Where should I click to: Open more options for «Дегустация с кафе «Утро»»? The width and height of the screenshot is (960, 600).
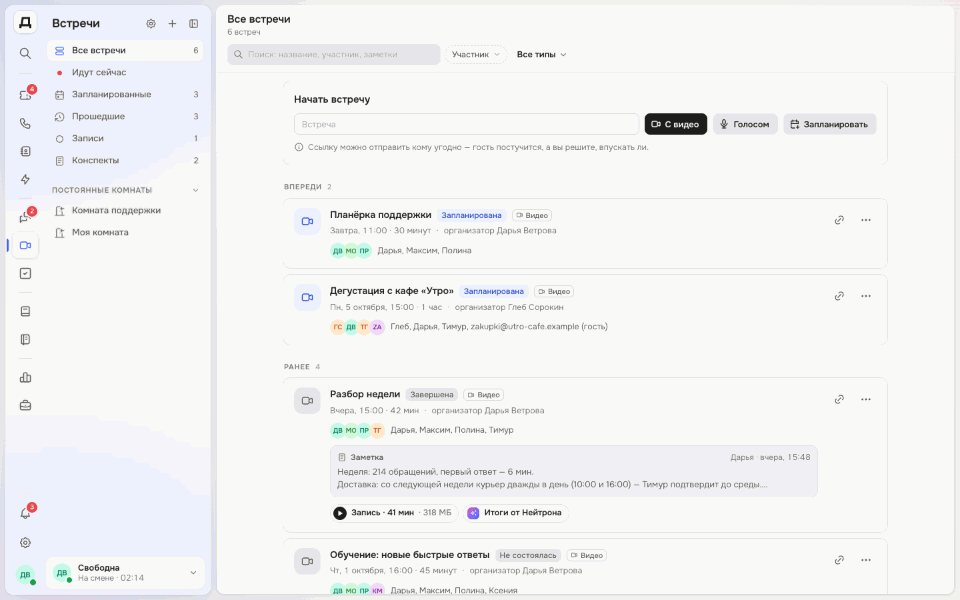click(866, 296)
